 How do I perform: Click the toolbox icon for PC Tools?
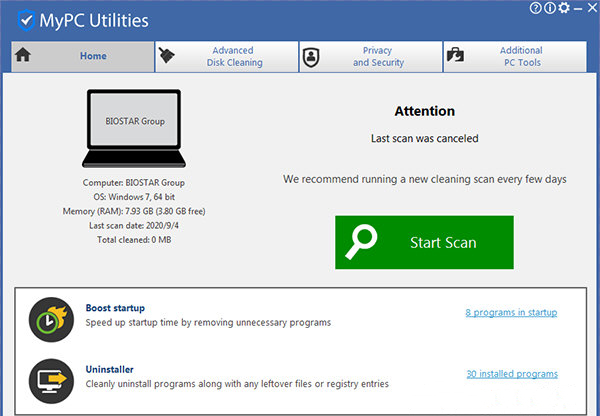(455, 55)
